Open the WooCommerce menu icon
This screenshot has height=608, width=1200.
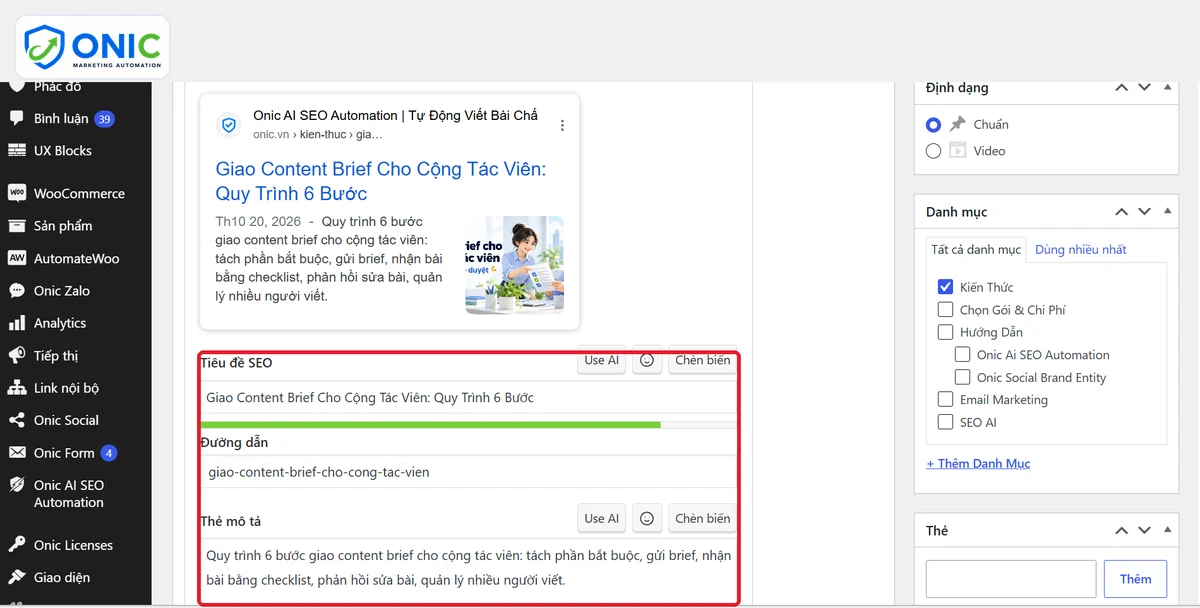click(x=16, y=193)
